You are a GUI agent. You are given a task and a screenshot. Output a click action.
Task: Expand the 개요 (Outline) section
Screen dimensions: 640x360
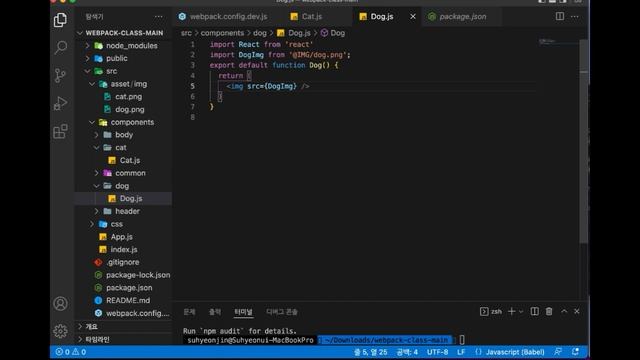click(123, 327)
